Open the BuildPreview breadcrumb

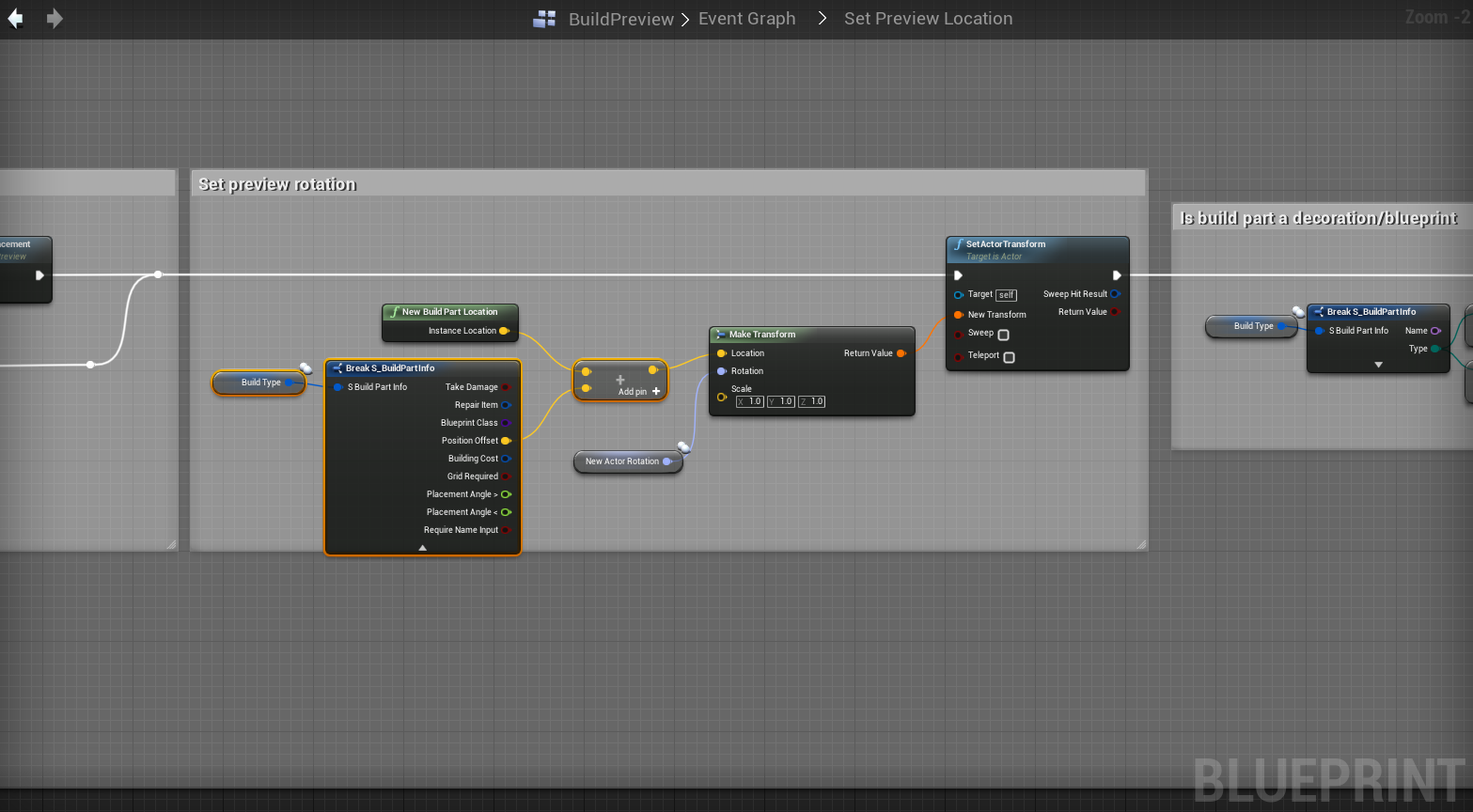(620, 19)
